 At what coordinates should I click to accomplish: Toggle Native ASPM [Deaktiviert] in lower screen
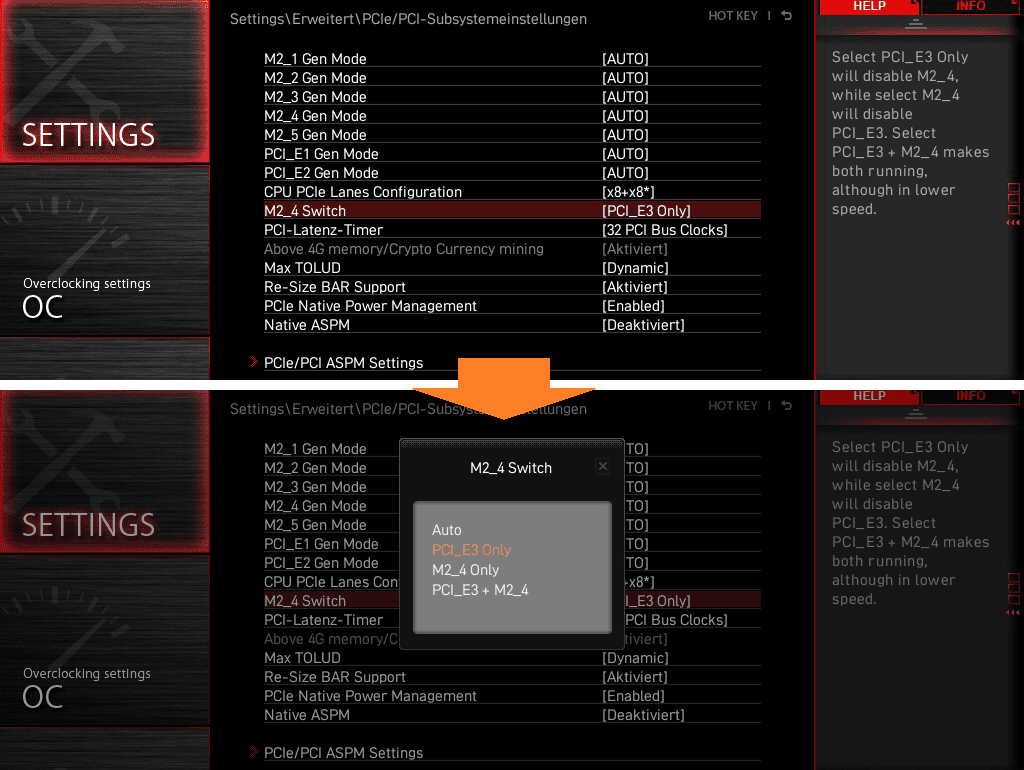(643, 714)
